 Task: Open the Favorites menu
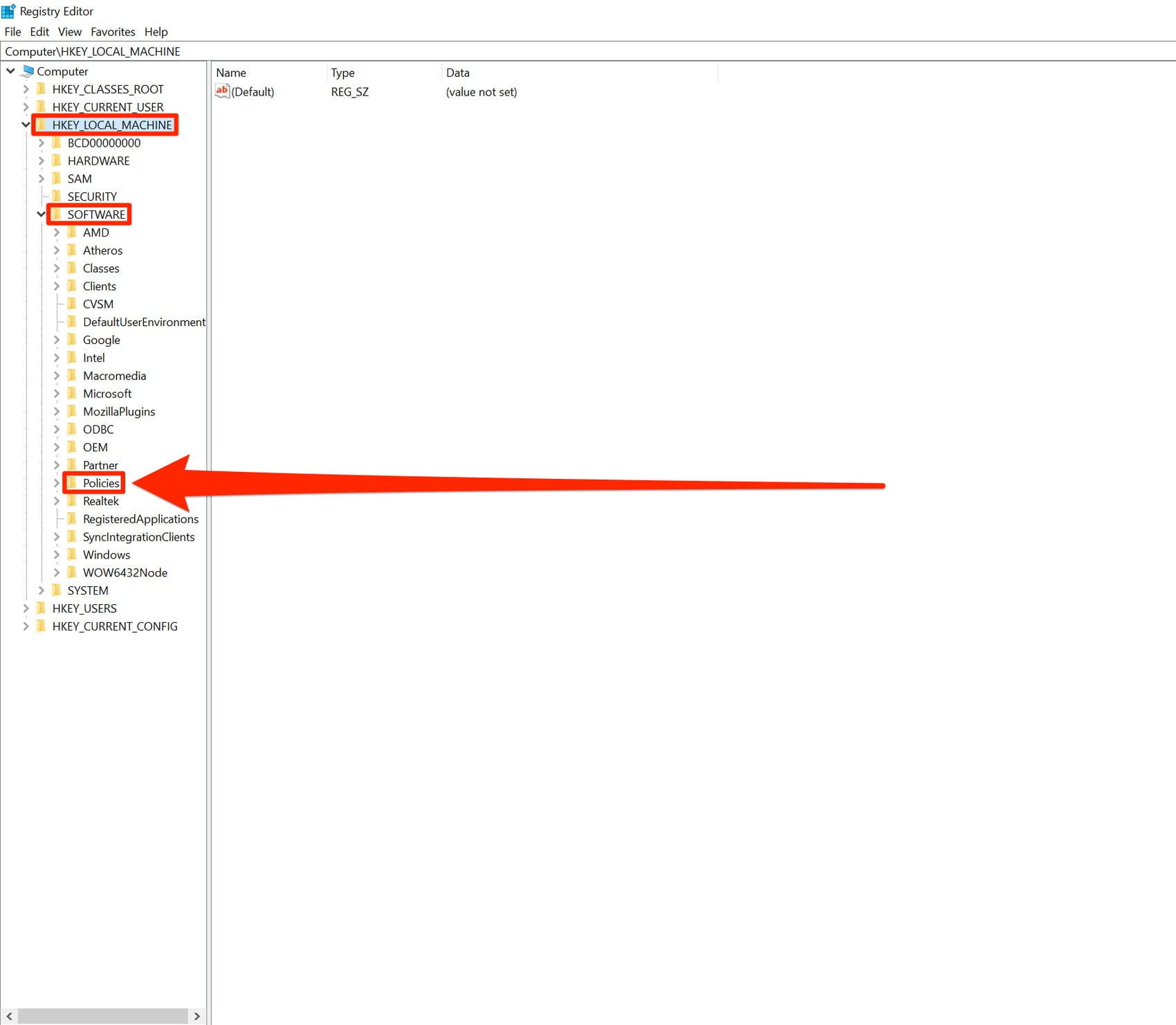click(x=113, y=32)
